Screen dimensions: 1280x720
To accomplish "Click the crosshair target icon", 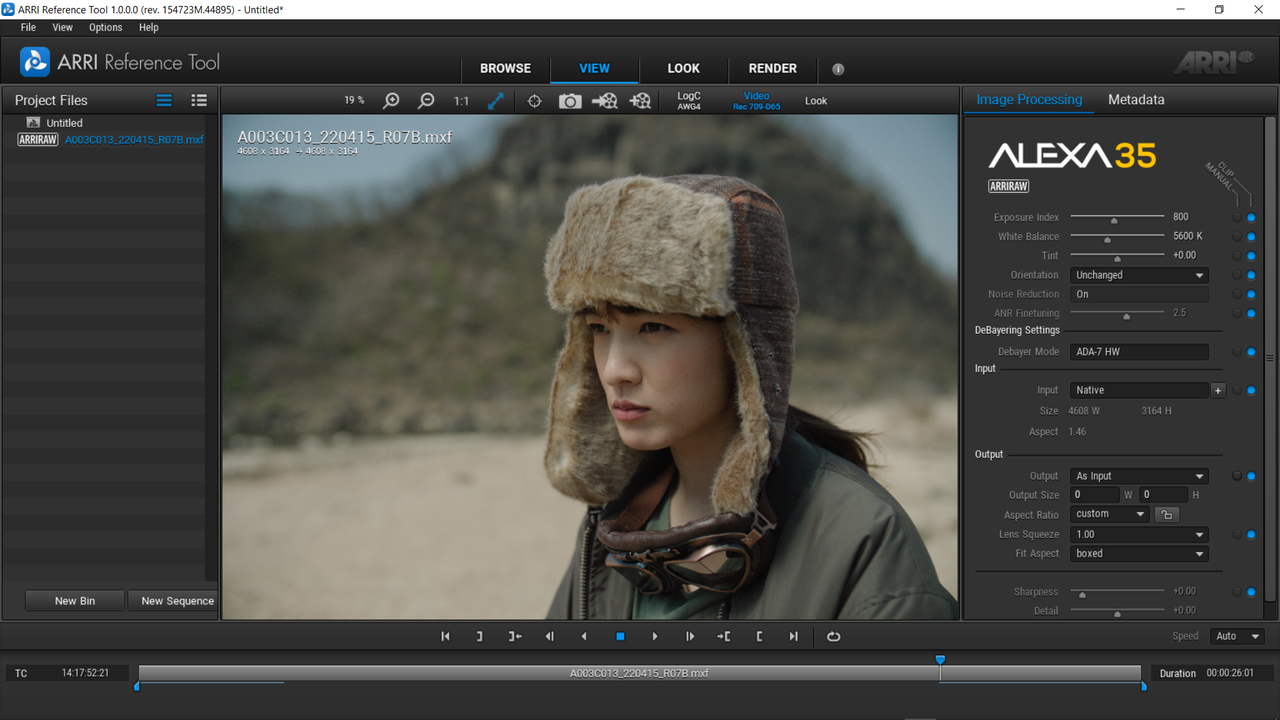I will [534, 101].
